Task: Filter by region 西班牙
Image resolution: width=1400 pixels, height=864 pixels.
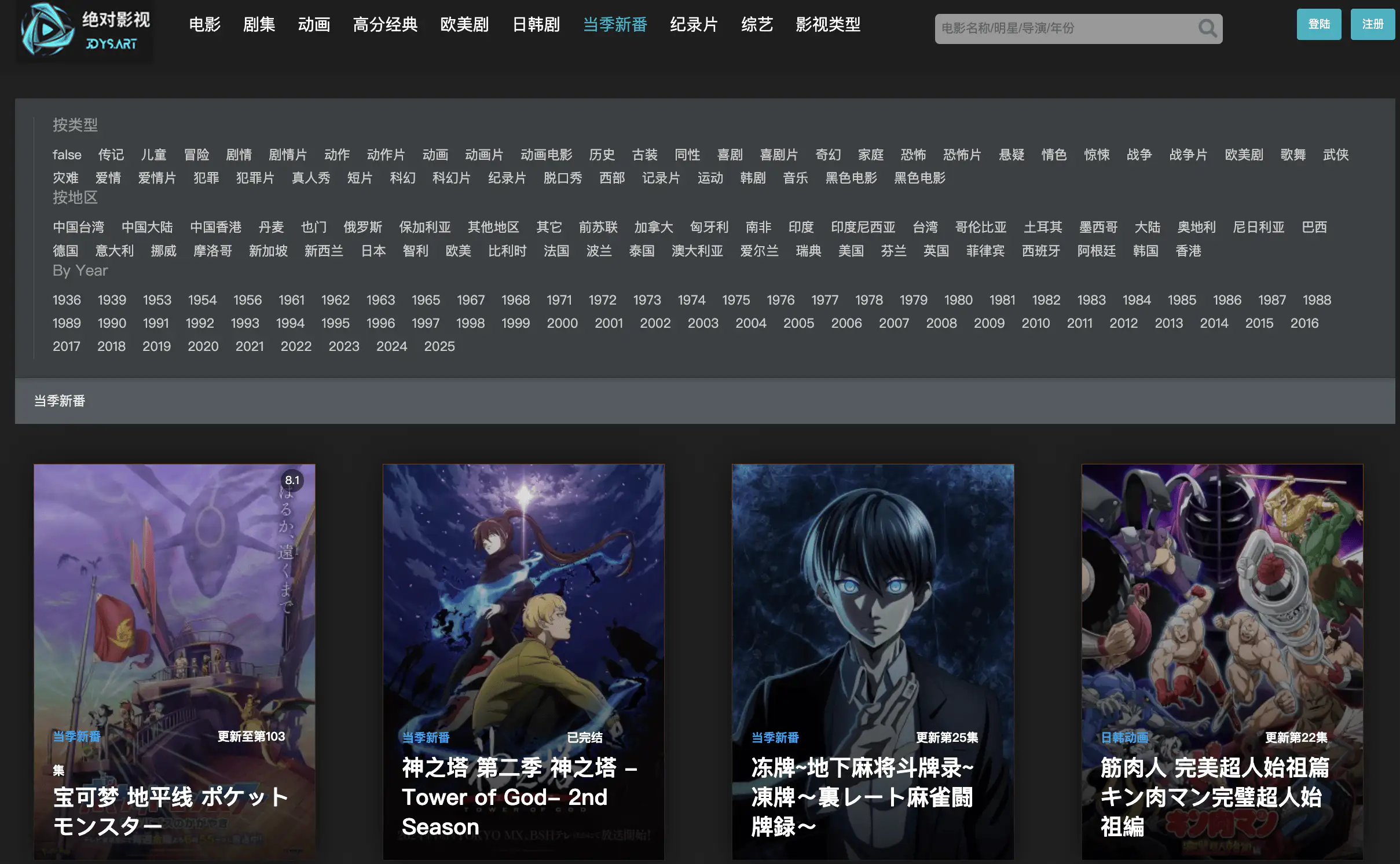Action: pyautogui.click(x=1040, y=251)
